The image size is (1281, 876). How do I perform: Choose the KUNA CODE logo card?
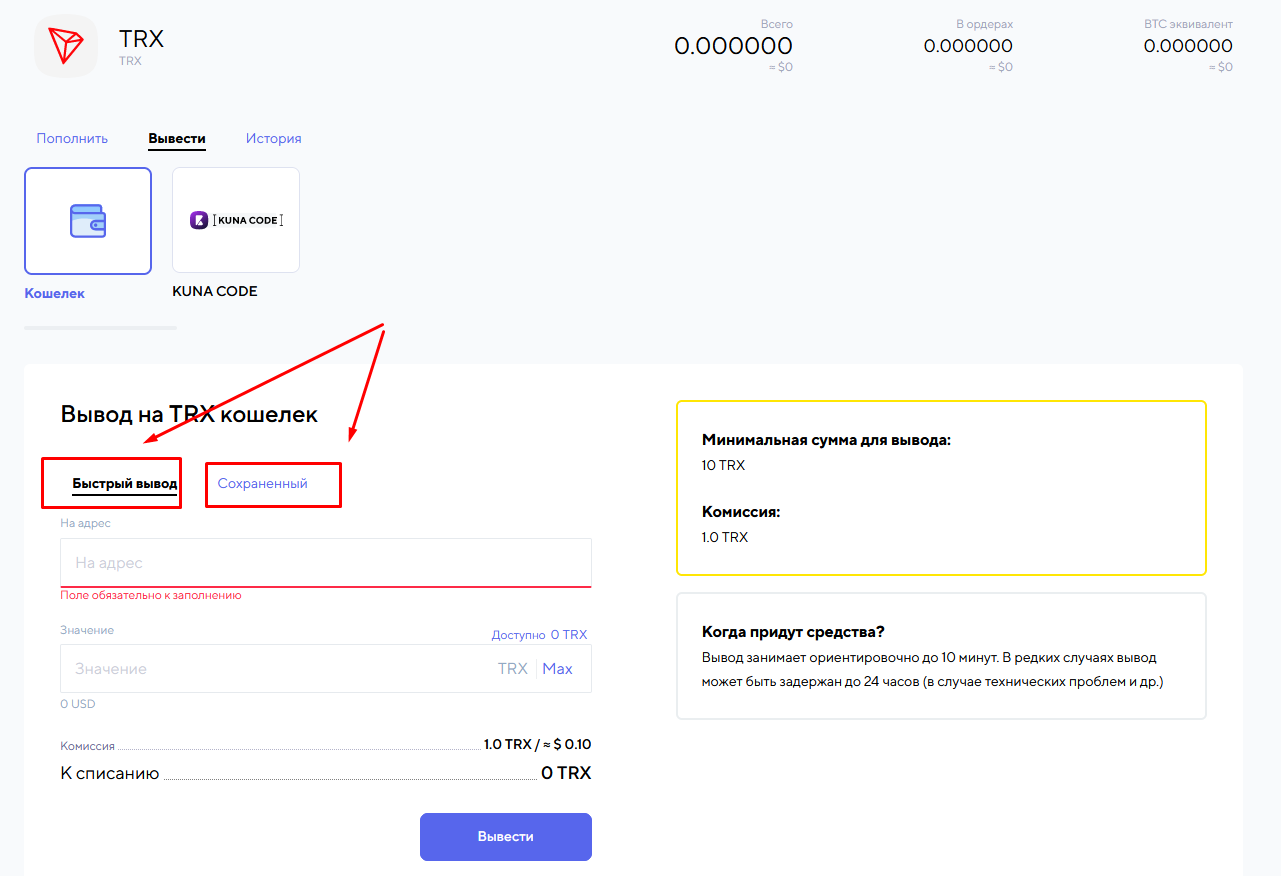[x=236, y=221]
